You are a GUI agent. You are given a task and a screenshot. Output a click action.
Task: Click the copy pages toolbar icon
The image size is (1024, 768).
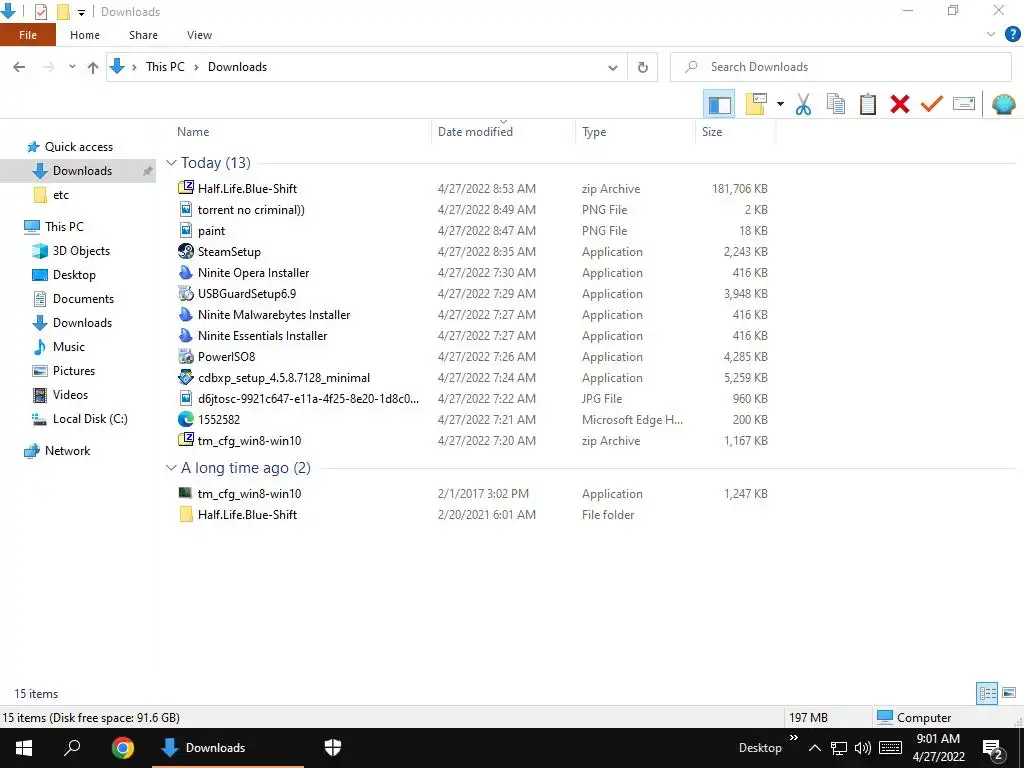pos(835,104)
